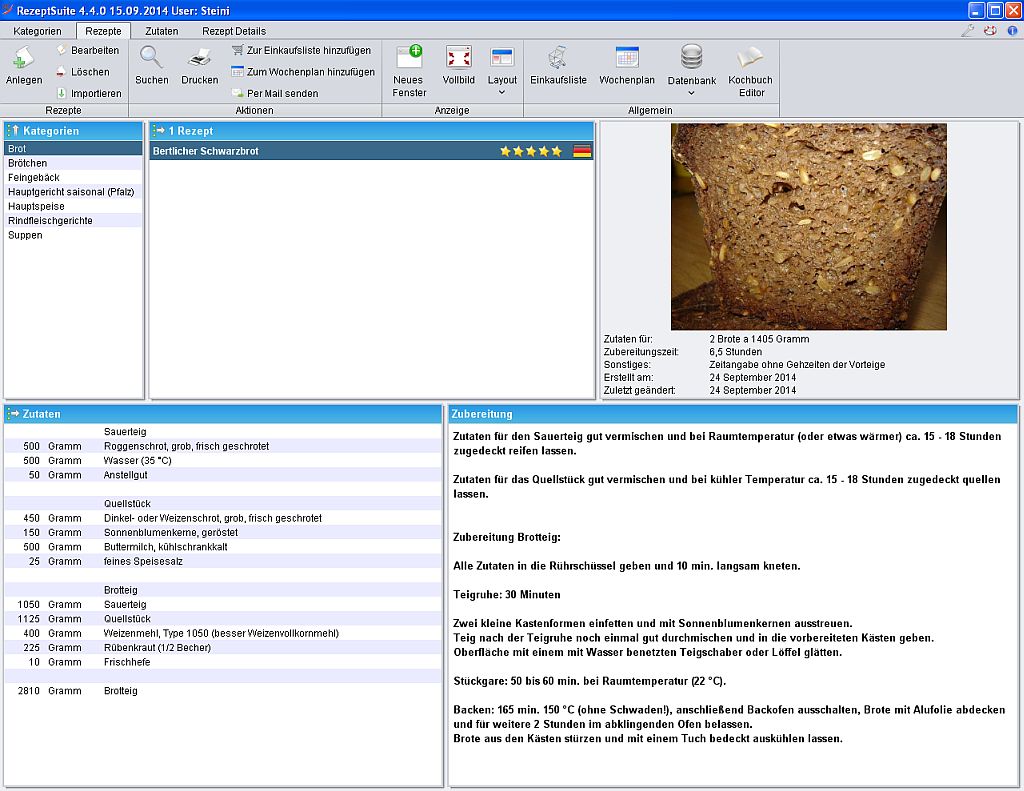Viewport: 1024px width, 791px height.
Task: Set rating by clicking the fifth star
Action: coord(556,150)
